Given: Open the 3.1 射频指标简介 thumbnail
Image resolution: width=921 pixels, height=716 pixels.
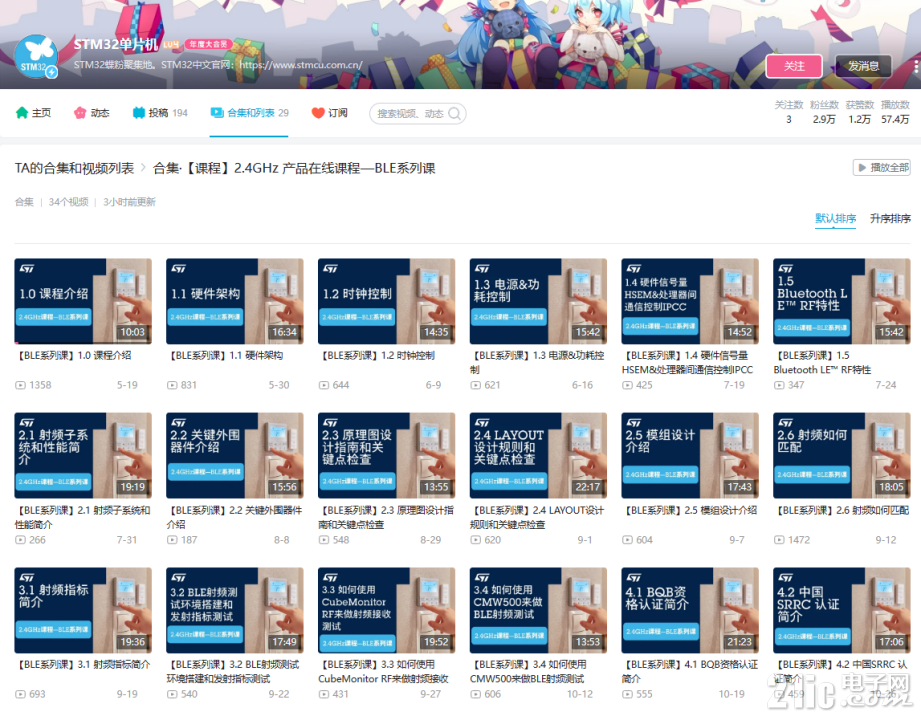Looking at the screenshot, I should click(83, 610).
